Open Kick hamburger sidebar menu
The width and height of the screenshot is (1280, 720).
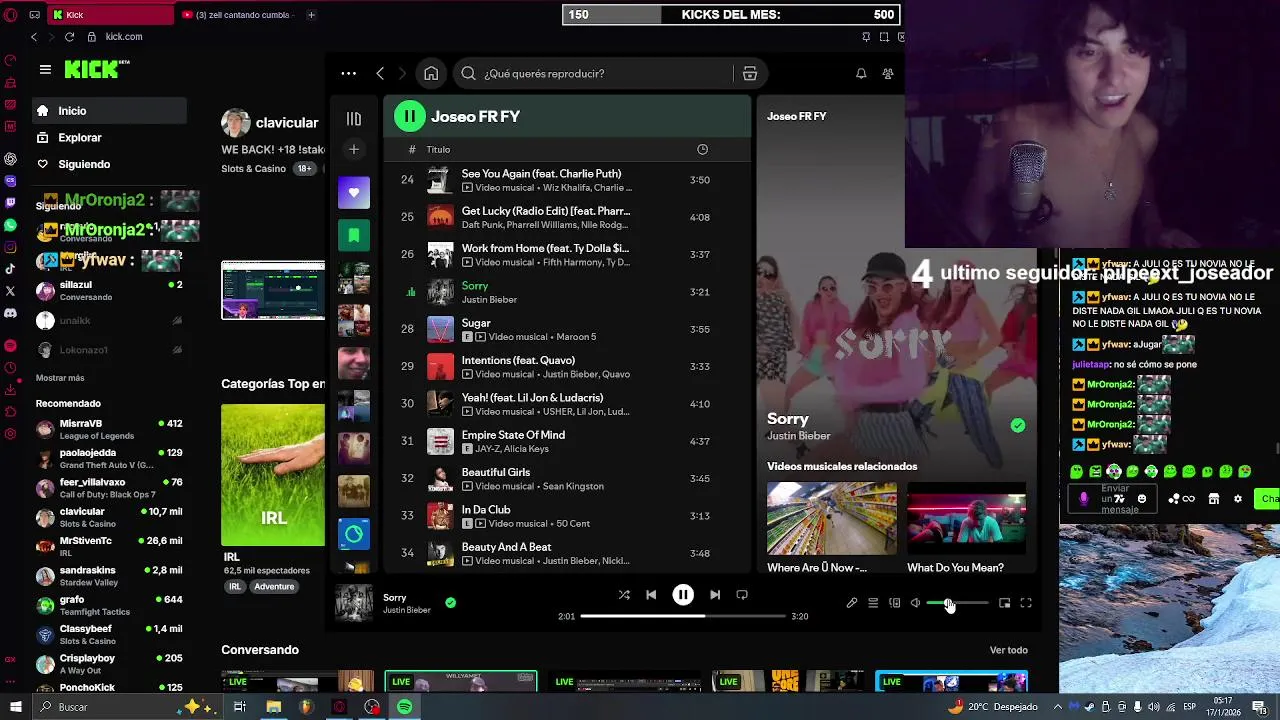click(45, 69)
